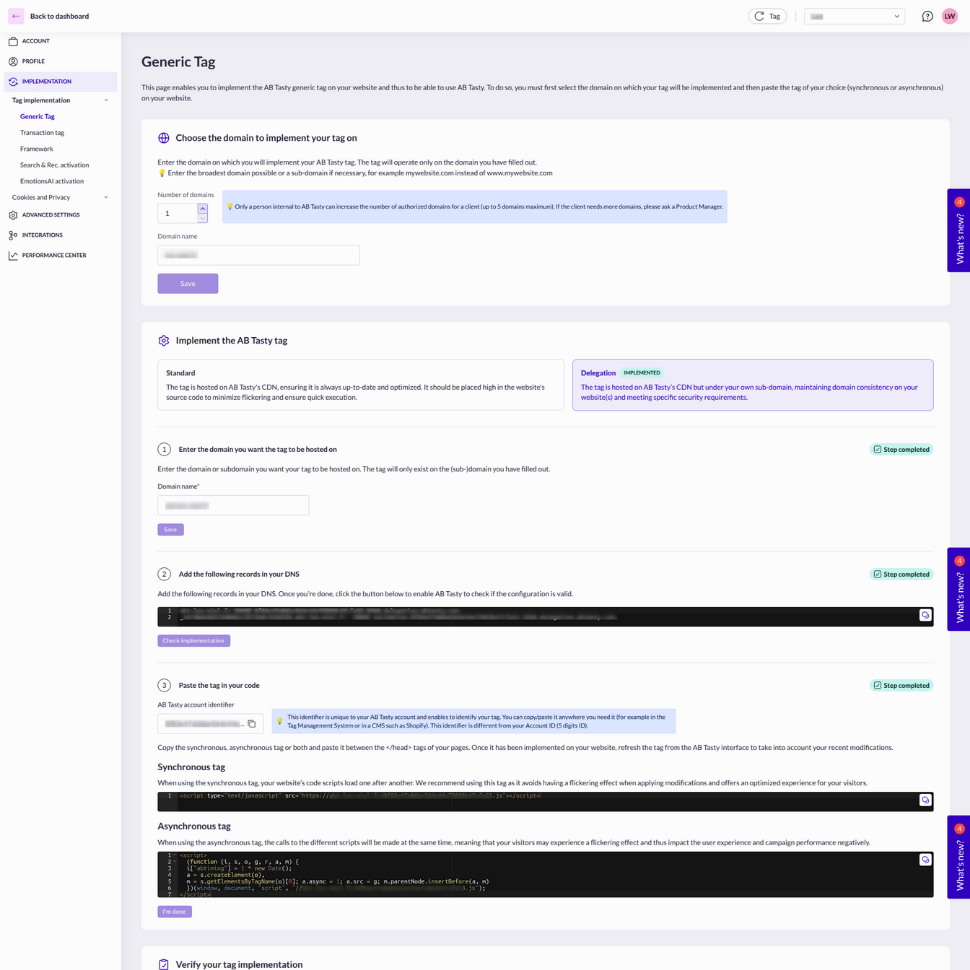
Task: Click the Account briefcase icon
Action: tap(13, 41)
